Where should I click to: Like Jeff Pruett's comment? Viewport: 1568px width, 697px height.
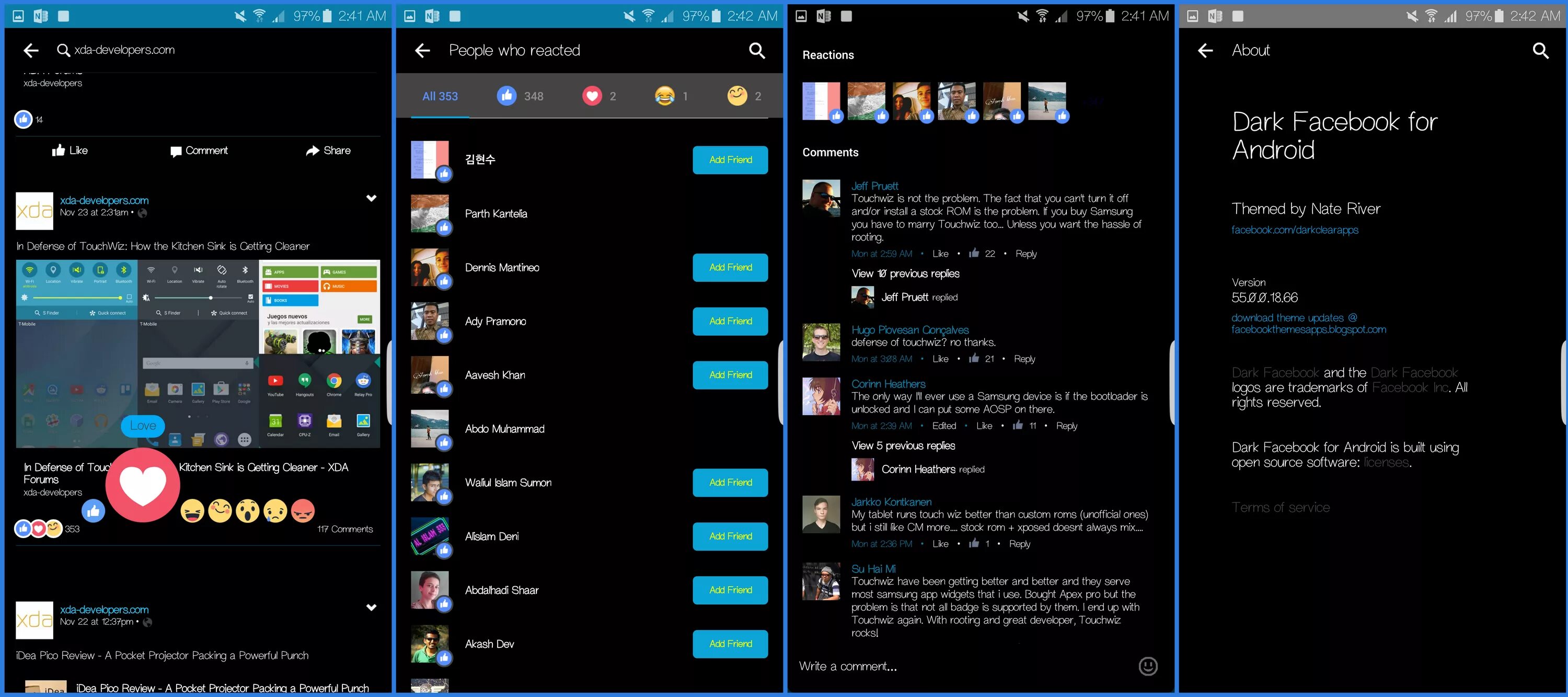pyautogui.click(x=940, y=254)
